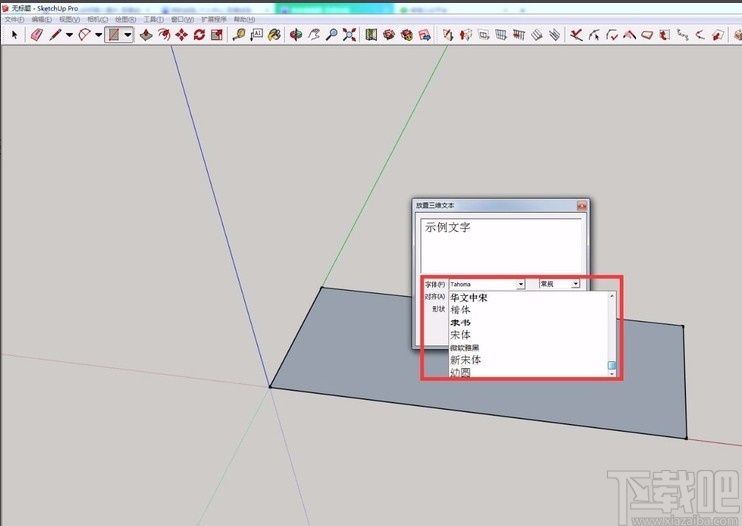742x526 pixels.
Task: Pick the pink Eraser tool
Action: [x=36, y=35]
